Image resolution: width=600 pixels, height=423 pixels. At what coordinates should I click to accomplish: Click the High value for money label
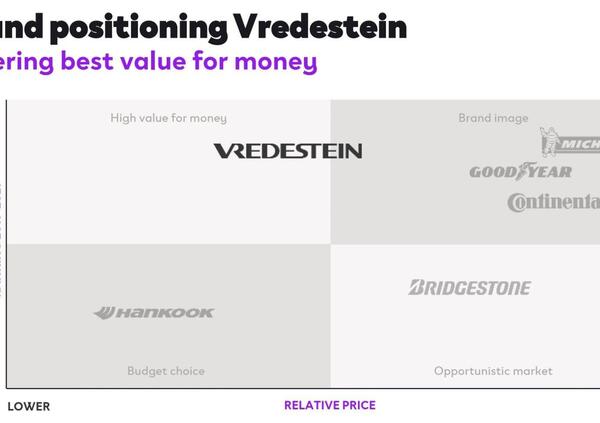coord(169,118)
